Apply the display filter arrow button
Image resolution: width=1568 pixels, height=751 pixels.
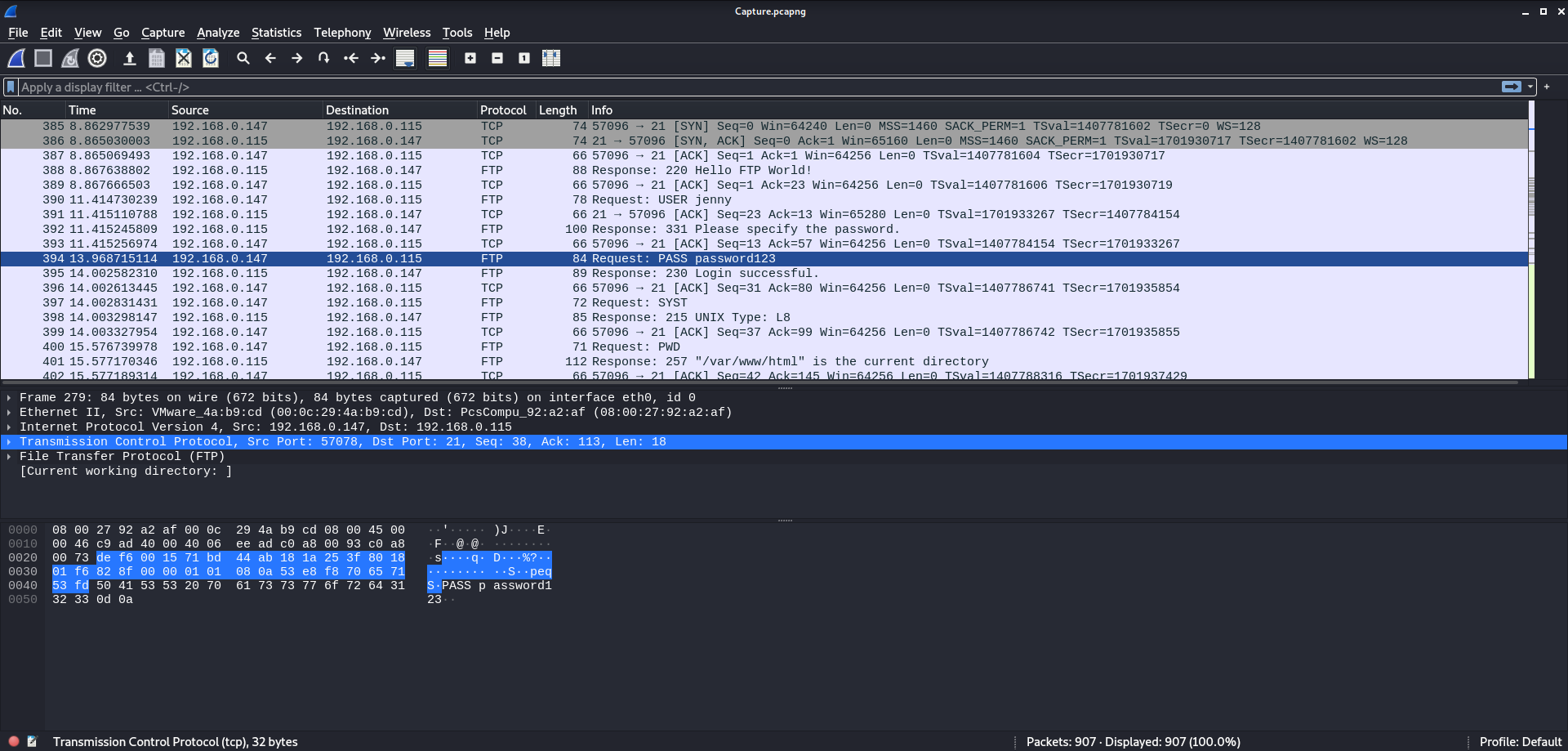pyautogui.click(x=1512, y=87)
